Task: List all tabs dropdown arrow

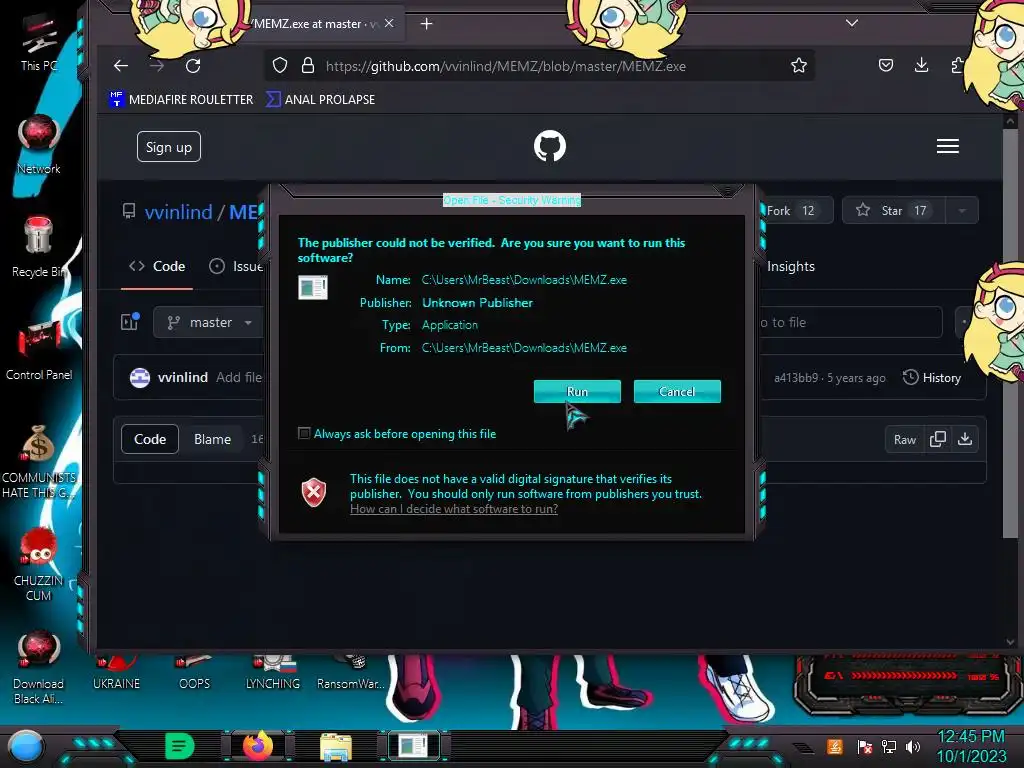Action: [x=852, y=23]
